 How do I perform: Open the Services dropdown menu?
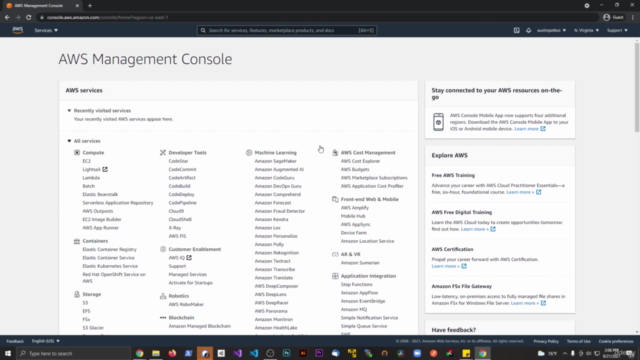coord(46,30)
